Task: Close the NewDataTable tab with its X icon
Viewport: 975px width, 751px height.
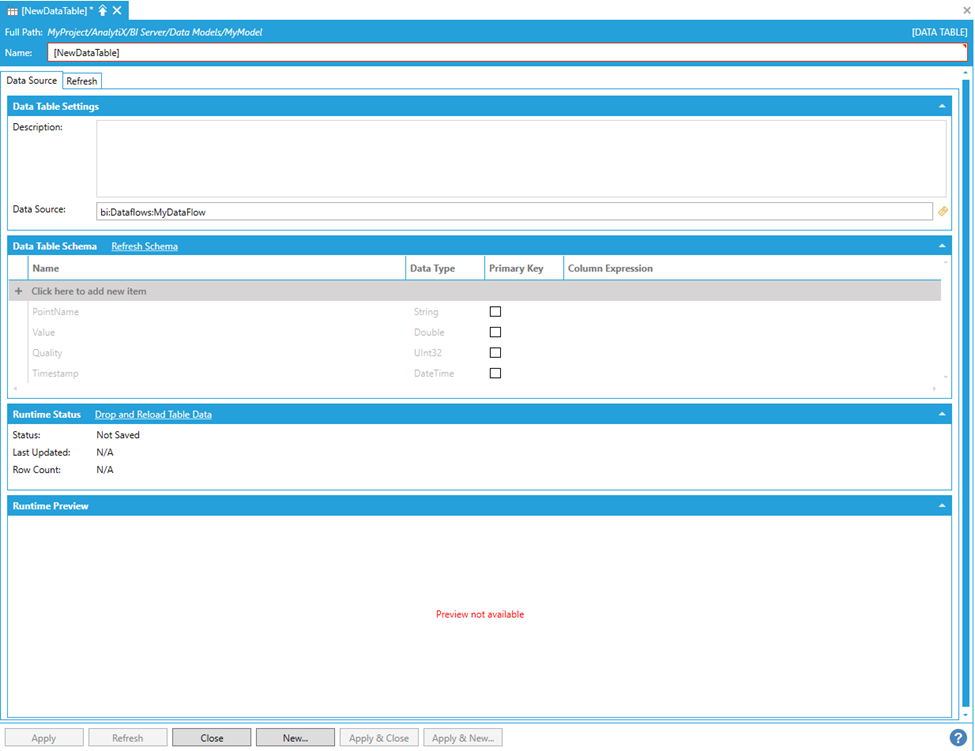Action: (117, 10)
